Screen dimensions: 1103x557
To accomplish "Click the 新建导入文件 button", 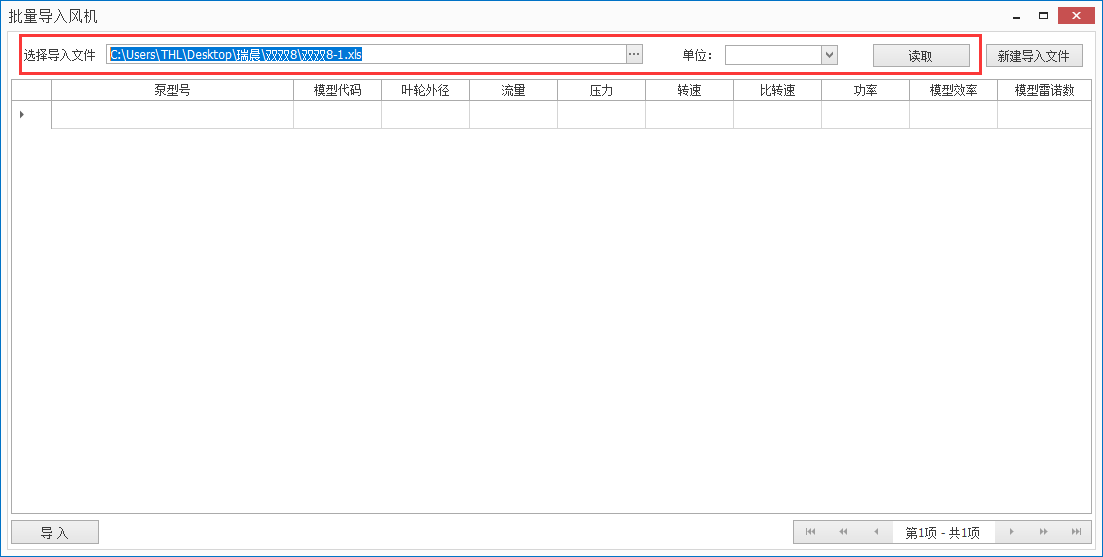I will [1034, 56].
